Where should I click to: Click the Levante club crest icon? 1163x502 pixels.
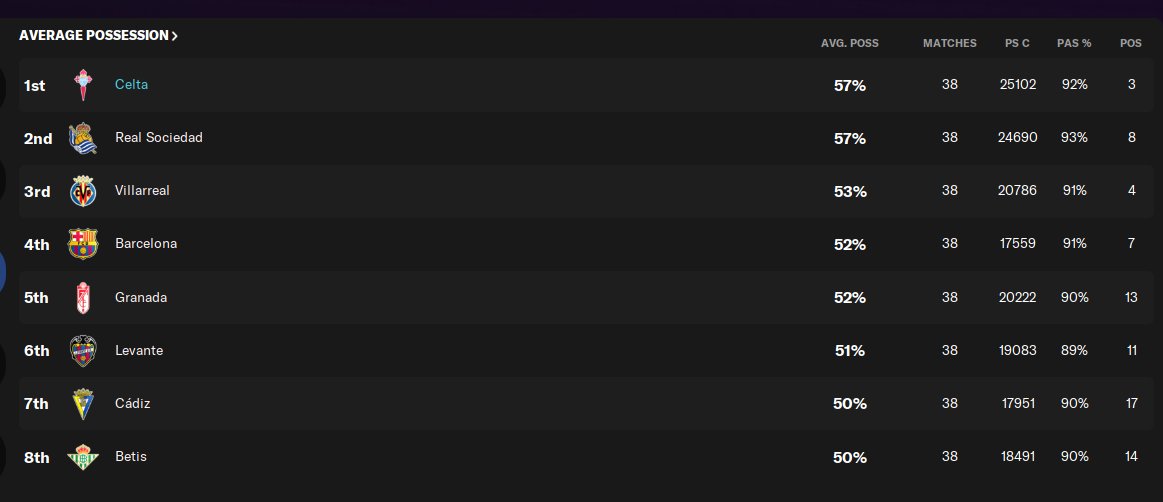pyautogui.click(x=83, y=351)
